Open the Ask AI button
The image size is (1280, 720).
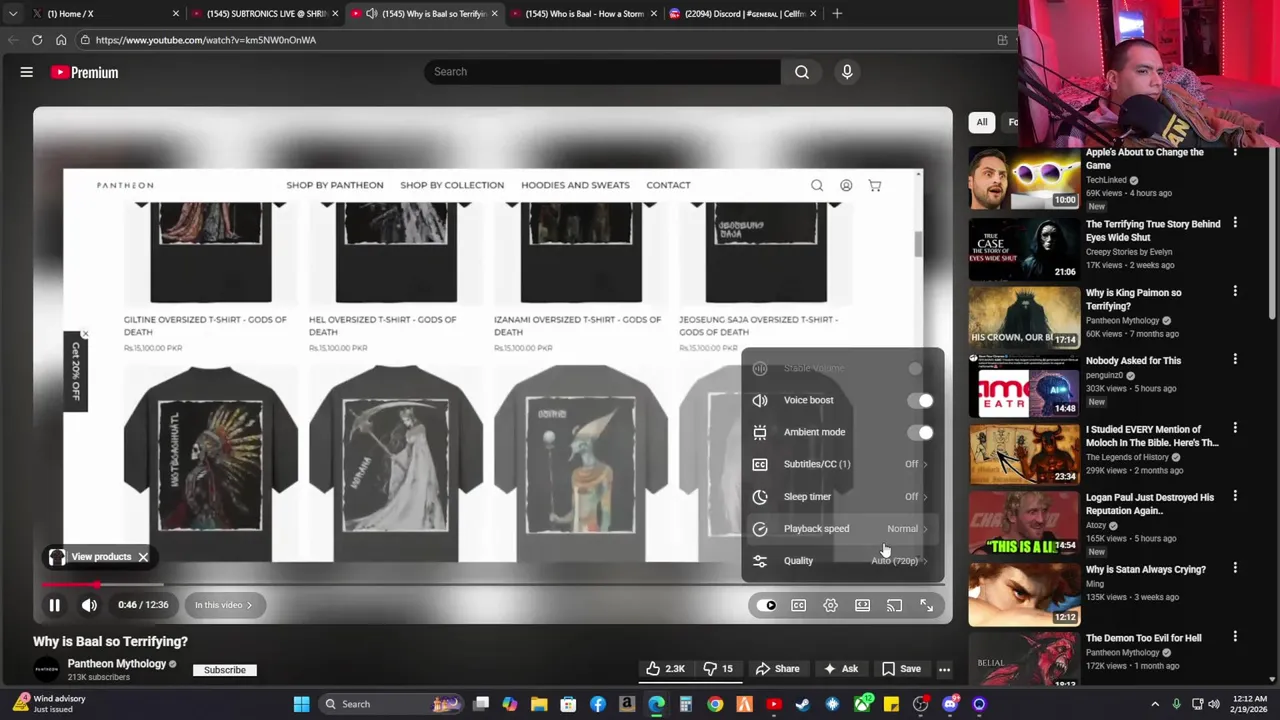coord(840,669)
